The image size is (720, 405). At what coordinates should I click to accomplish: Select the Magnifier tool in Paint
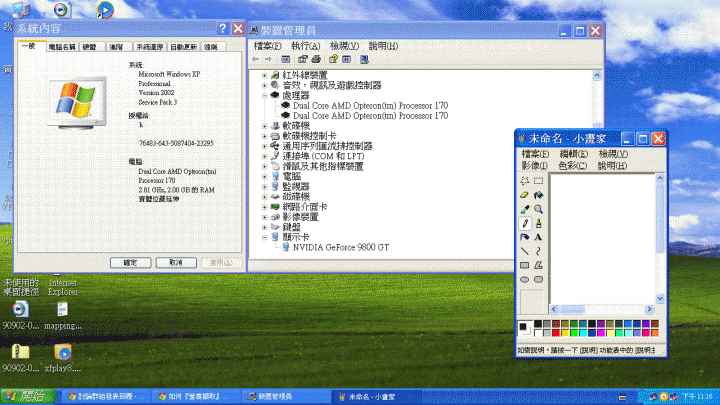(539, 209)
